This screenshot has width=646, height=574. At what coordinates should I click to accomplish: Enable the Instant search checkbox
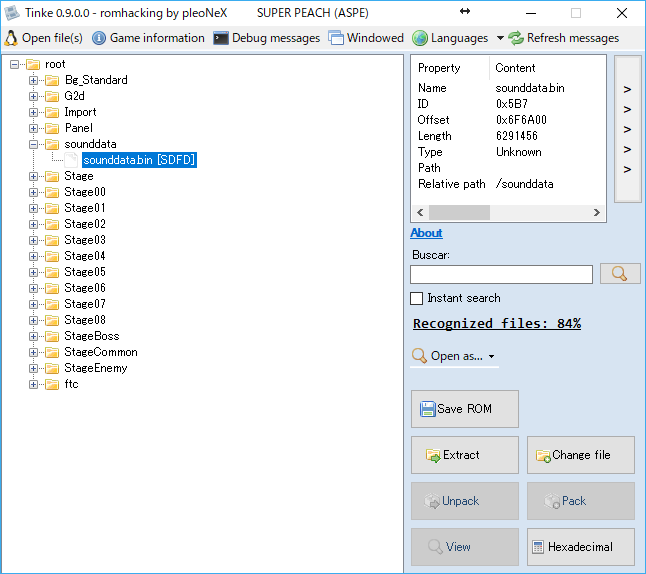point(417,298)
